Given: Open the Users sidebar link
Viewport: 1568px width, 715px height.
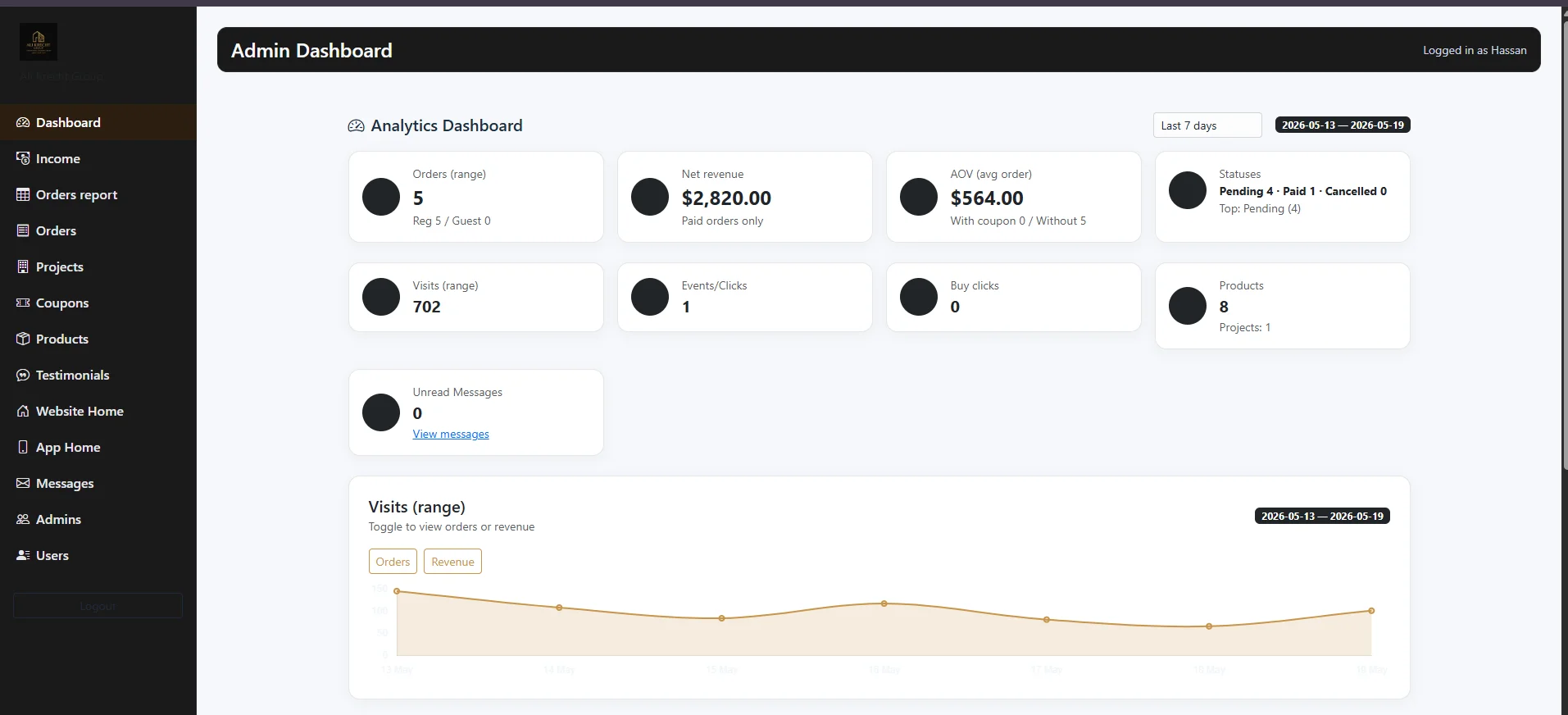Looking at the screenshot, I should (98, 555).
